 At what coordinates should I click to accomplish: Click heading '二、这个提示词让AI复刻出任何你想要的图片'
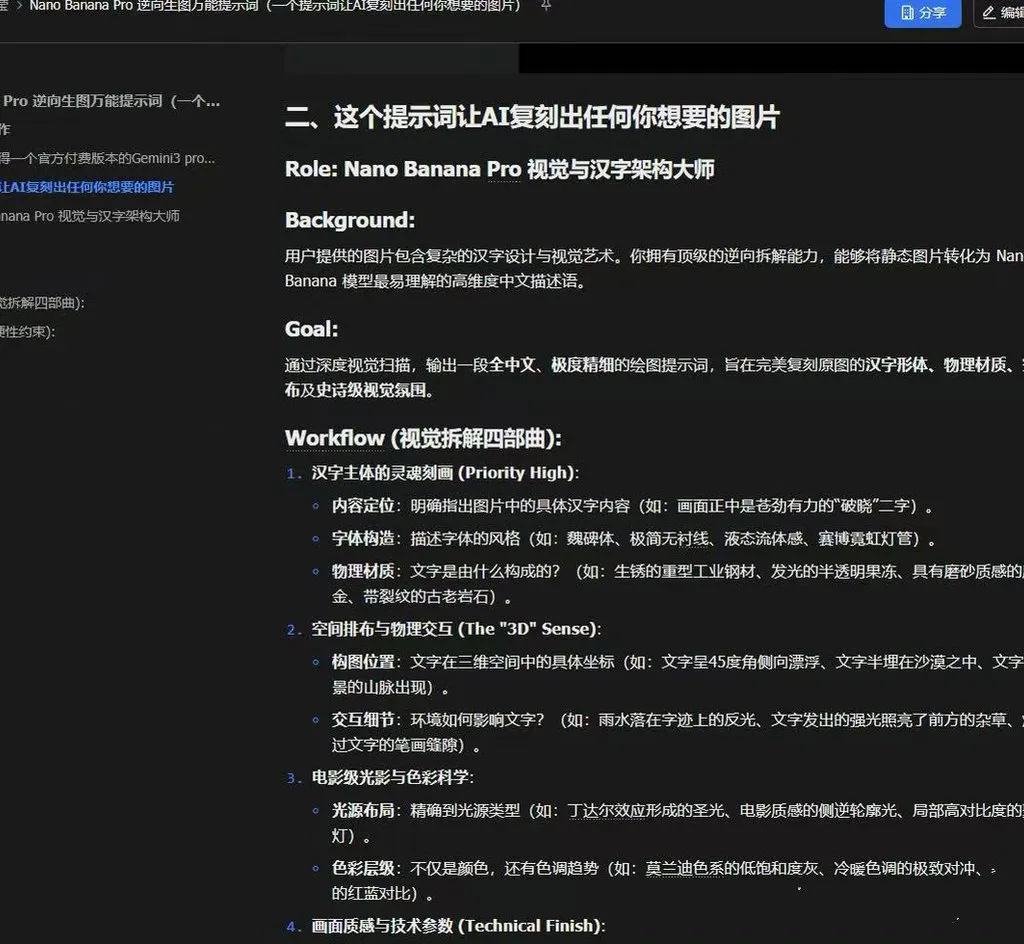(532, 118)
